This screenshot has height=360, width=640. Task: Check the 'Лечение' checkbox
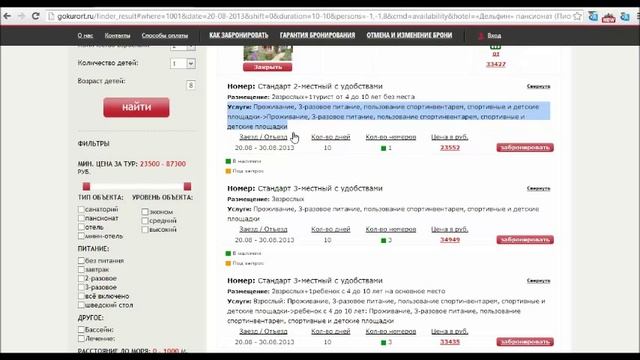coord(81,338)
